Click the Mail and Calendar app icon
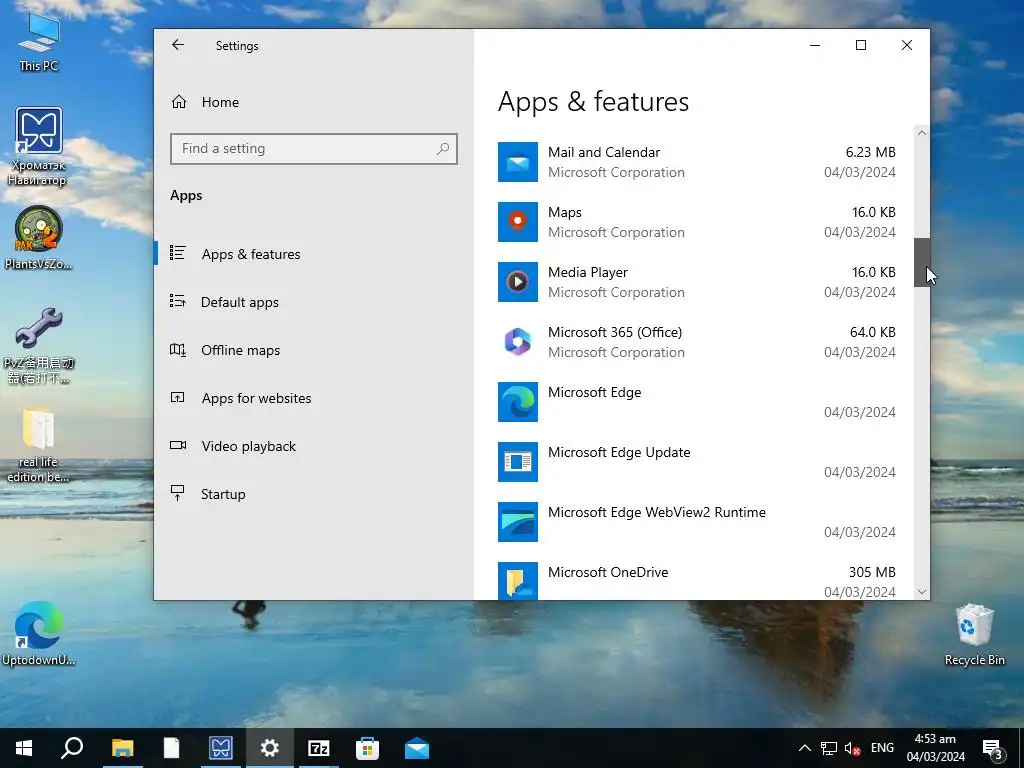Viewport: 1024px width, 768px height. click(517, 162)
